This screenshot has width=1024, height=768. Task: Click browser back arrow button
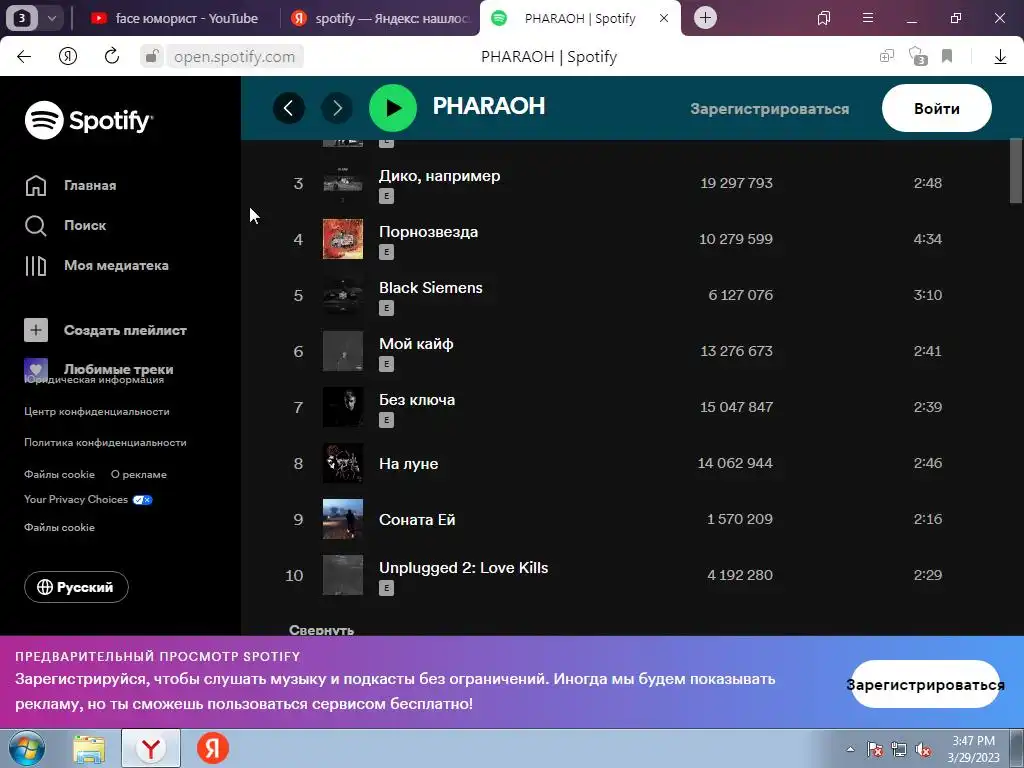pos(24,56)
